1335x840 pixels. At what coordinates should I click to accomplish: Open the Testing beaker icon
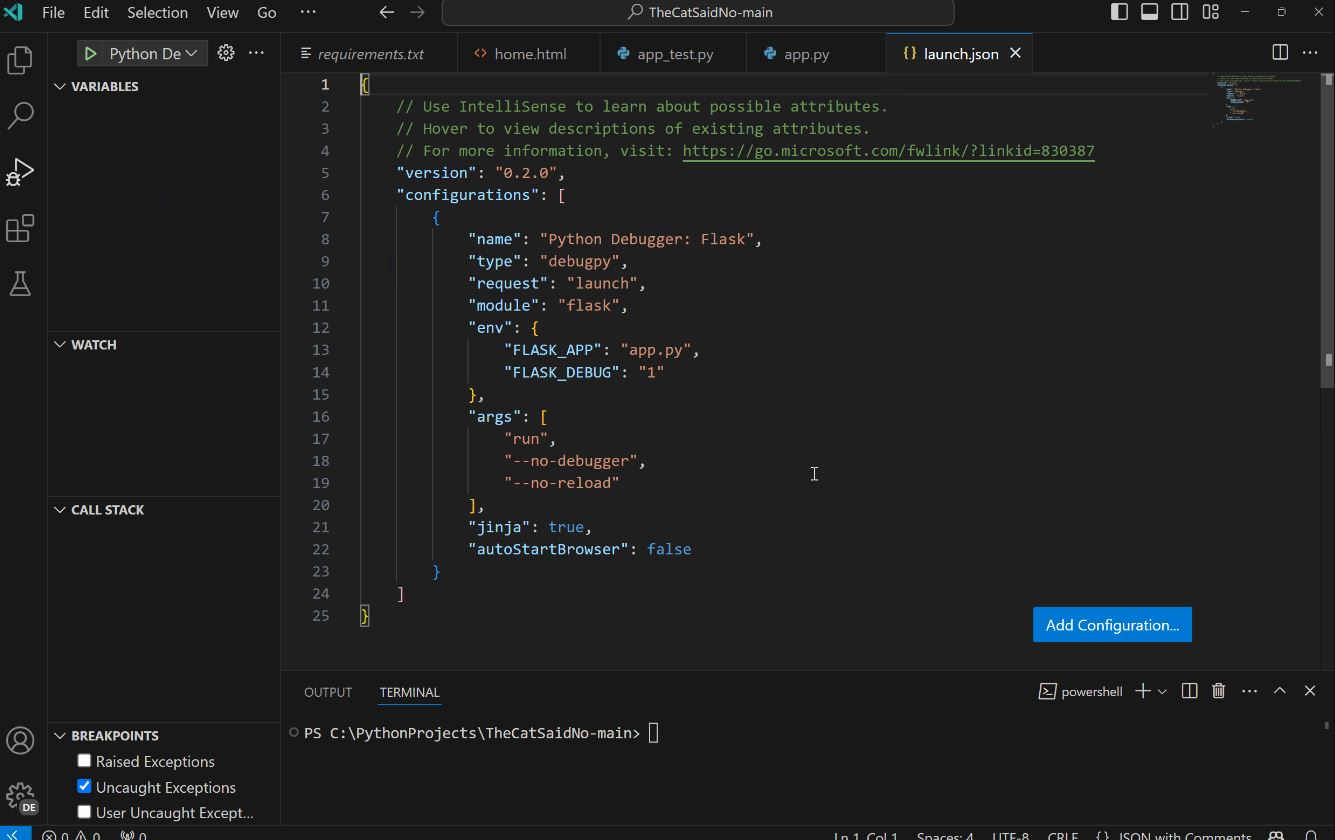20,284
